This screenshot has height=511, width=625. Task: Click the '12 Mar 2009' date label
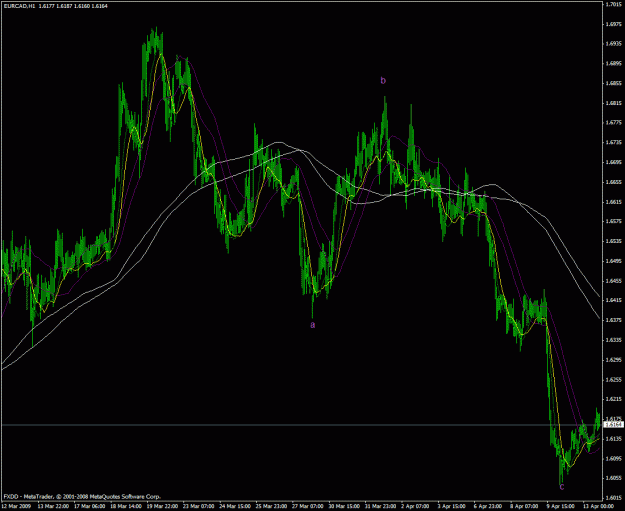(16, 506)
